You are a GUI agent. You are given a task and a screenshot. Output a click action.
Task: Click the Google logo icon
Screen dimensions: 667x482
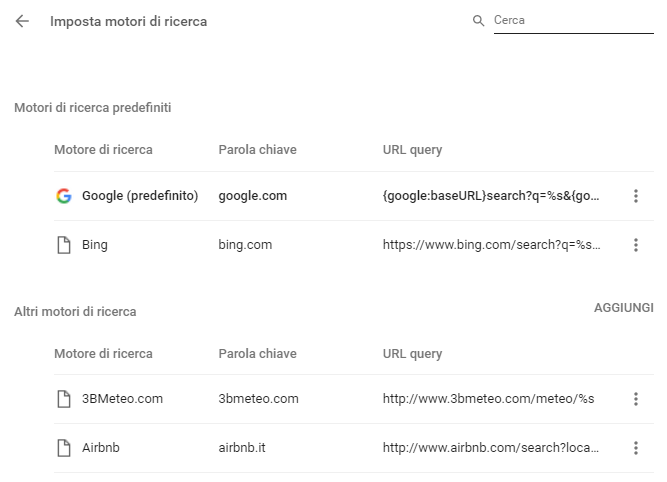pyautogui.click(x=64, y=196)
